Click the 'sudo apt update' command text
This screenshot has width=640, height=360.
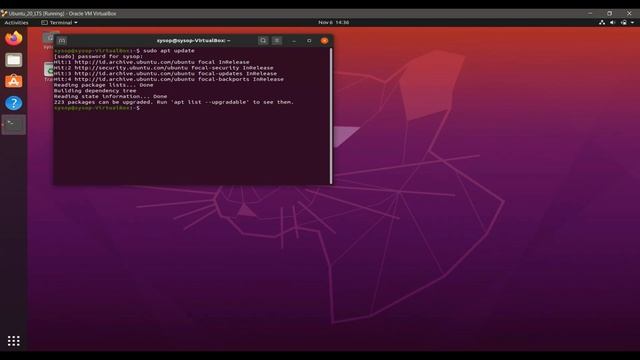click(x=169, y=51)
